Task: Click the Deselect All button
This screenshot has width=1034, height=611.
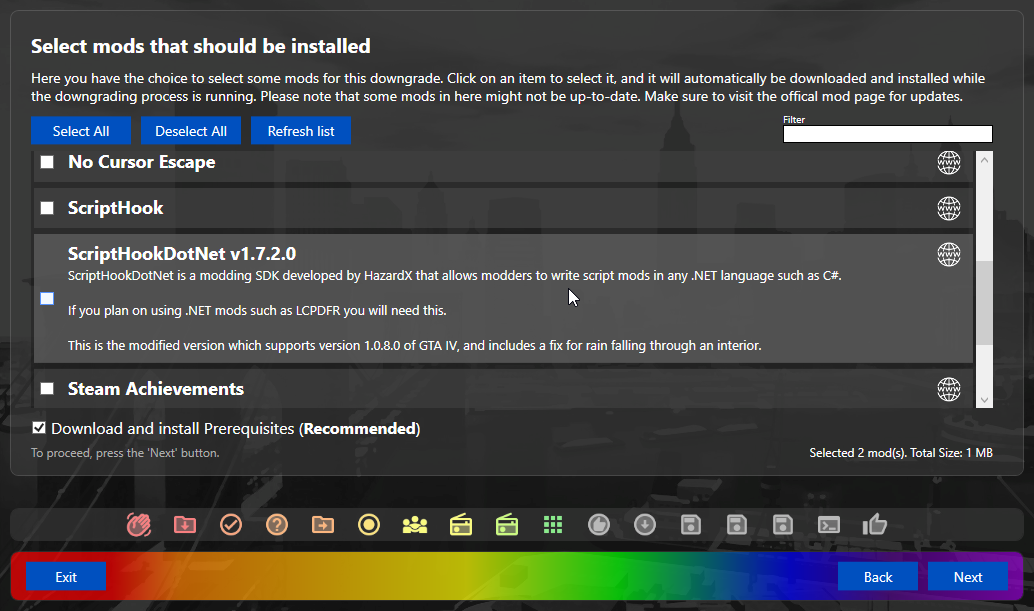Action: coord(191,131)
